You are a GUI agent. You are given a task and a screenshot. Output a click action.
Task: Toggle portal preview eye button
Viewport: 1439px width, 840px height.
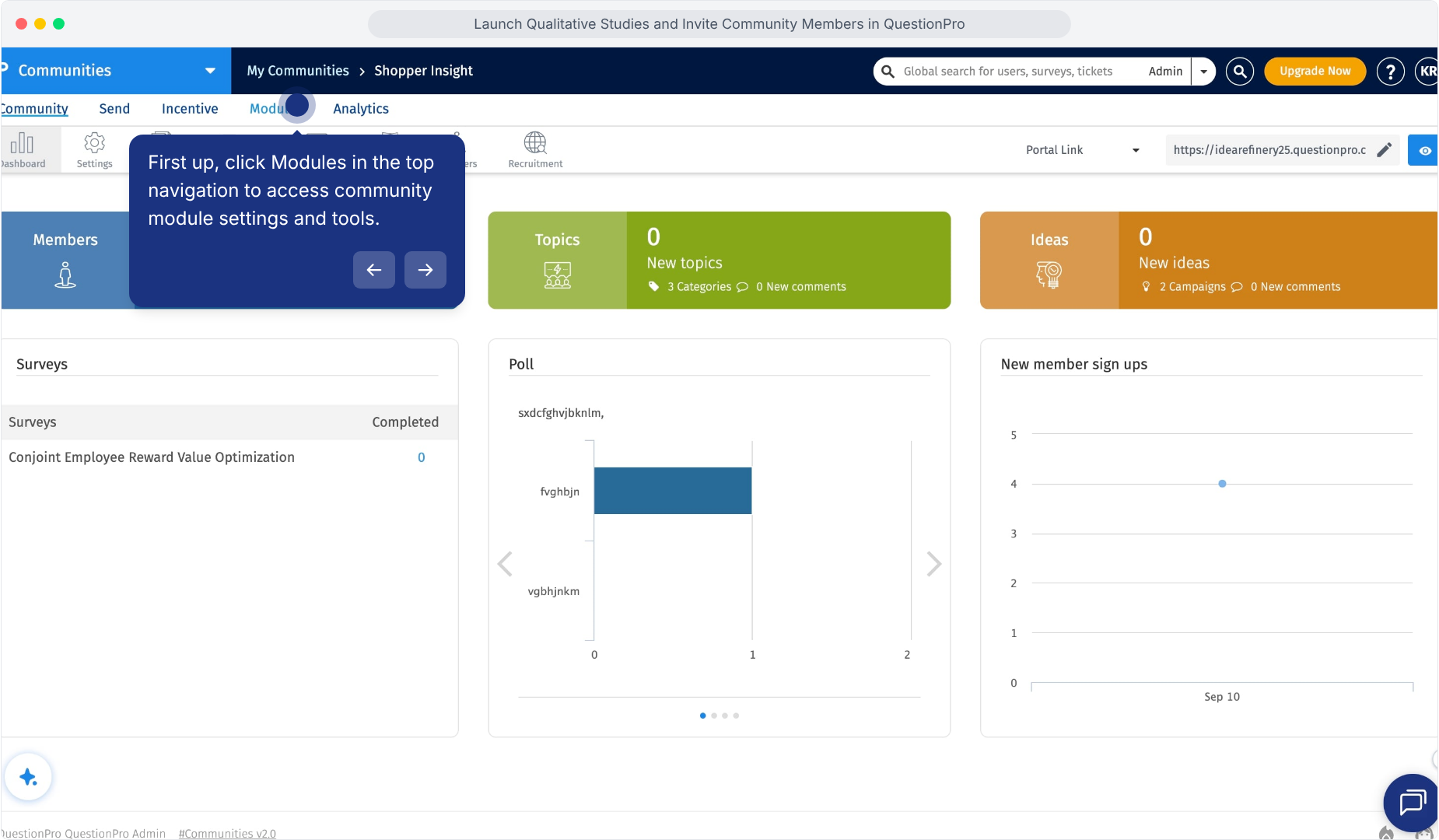click(x=1423, y=150)
